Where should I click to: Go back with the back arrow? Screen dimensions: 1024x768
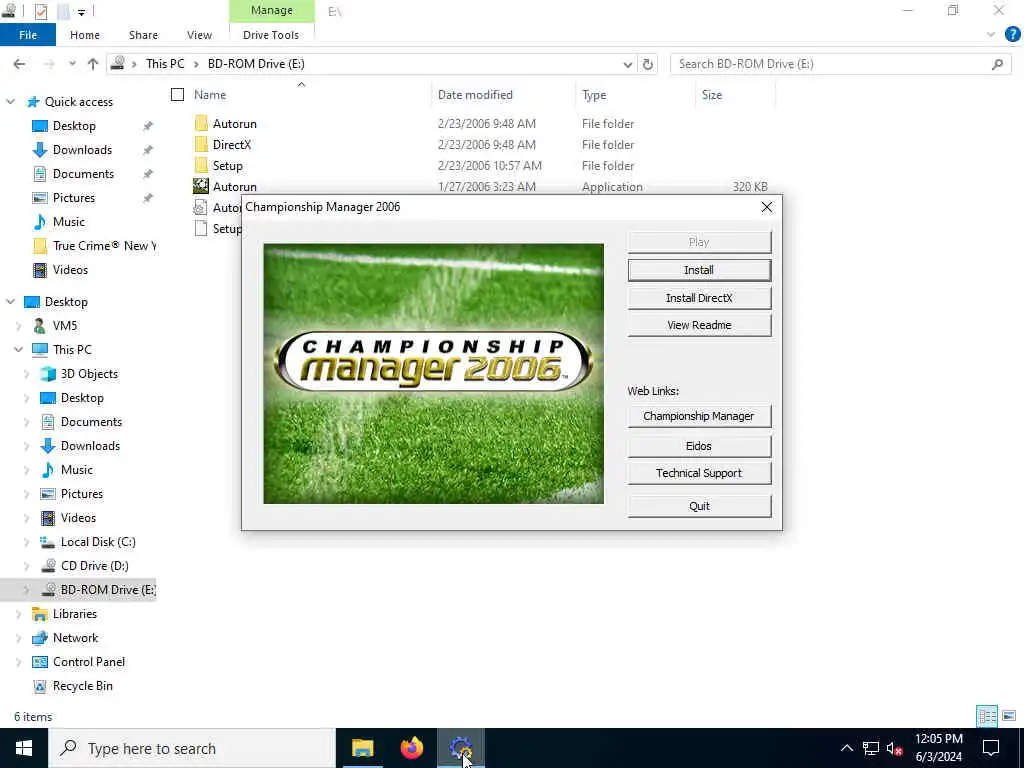coord(20,64)
